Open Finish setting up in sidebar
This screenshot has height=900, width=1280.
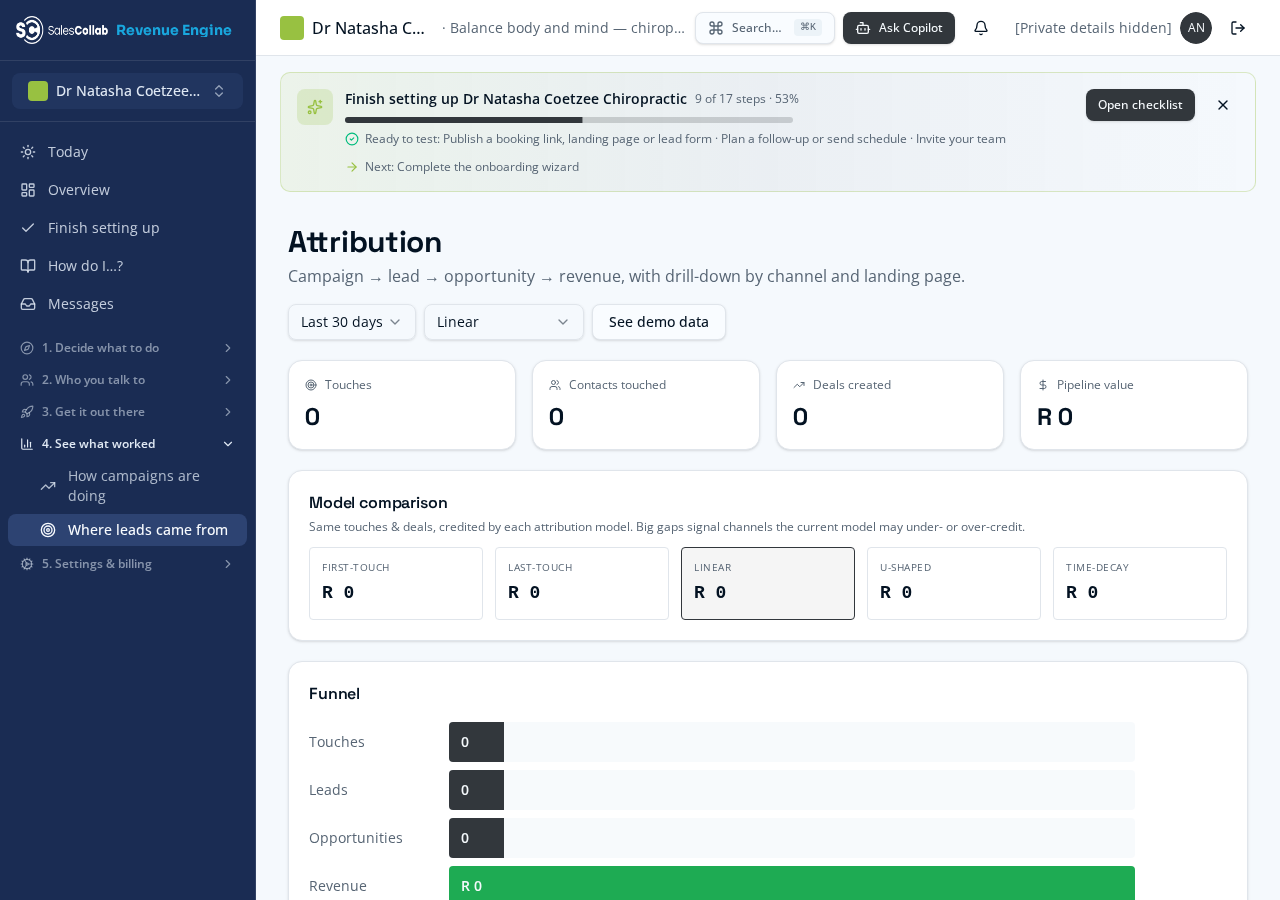128,228
